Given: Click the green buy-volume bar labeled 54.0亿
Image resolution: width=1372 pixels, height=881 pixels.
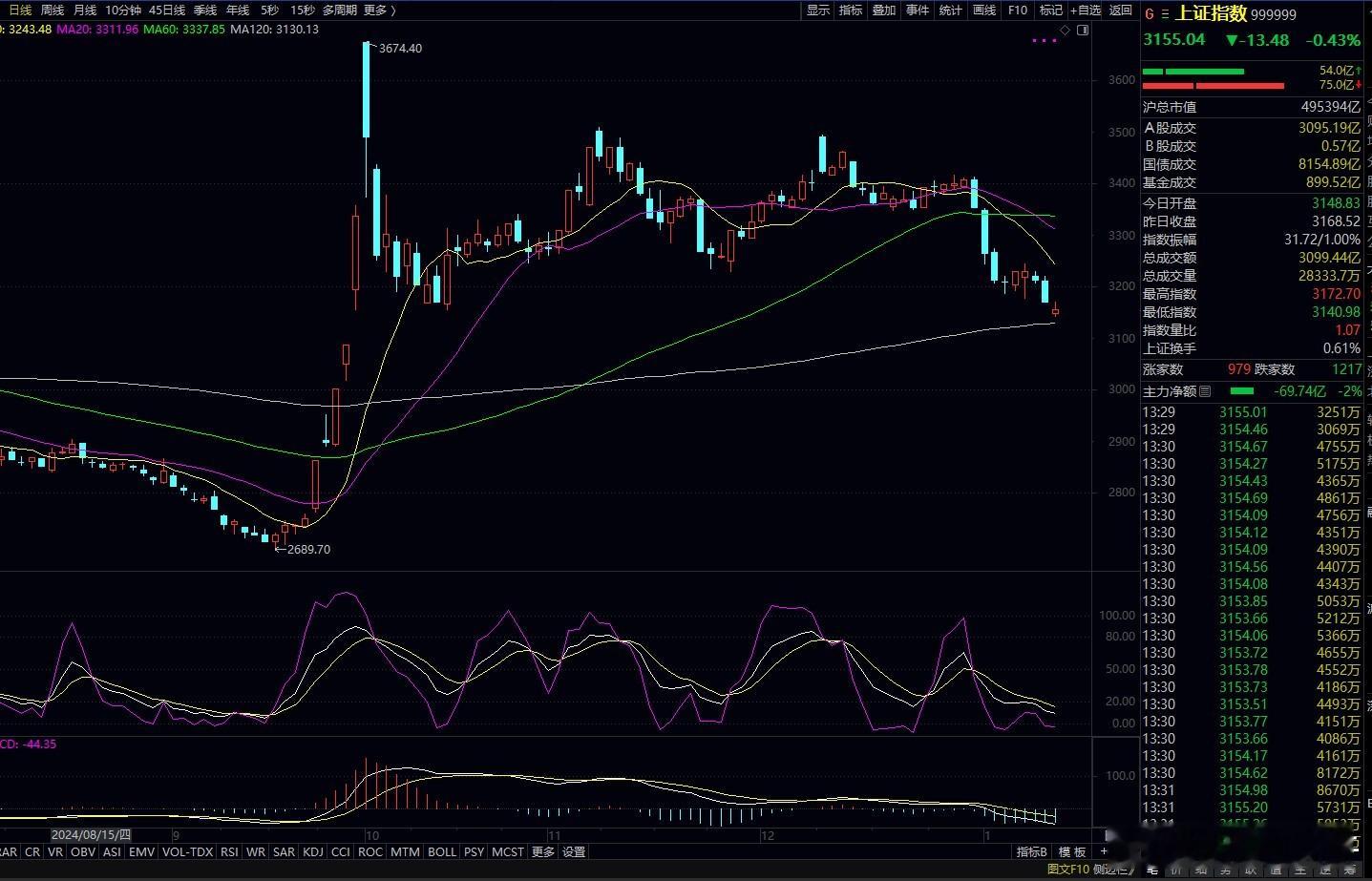Looking at the screenshot, I should coord(1193,72).
